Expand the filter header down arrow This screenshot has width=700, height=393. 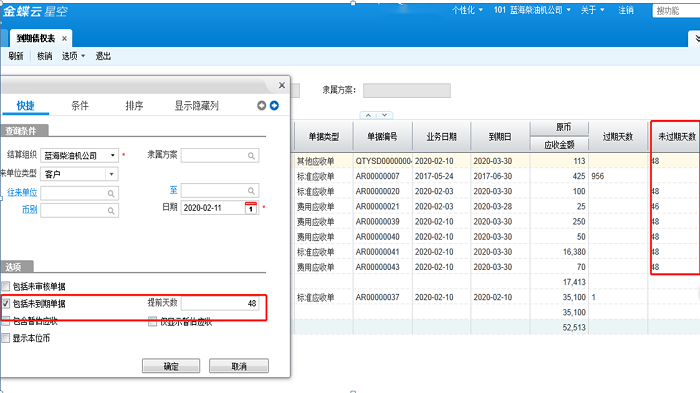coord(384,115)
